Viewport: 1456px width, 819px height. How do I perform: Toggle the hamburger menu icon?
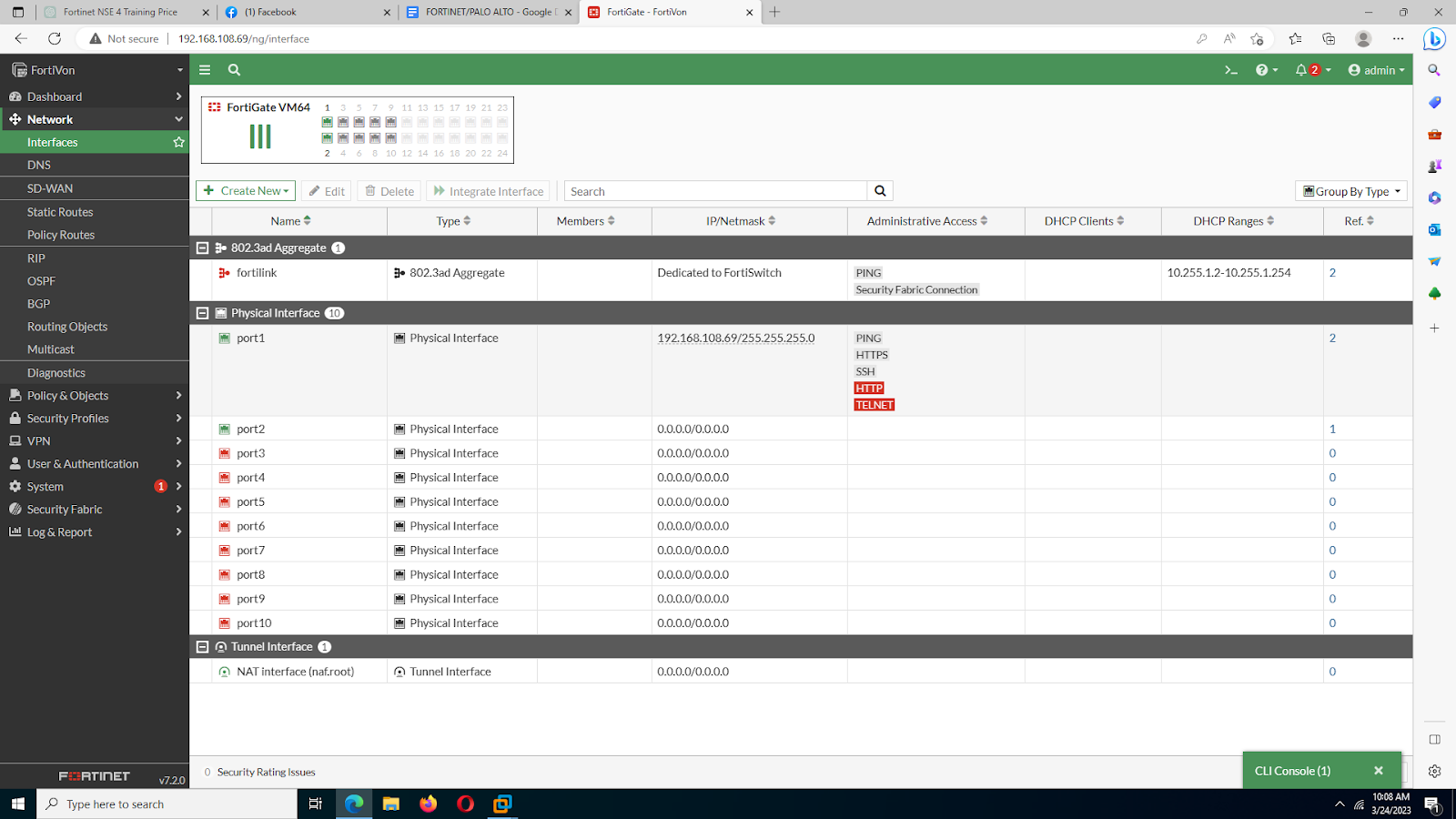point(205,70)
